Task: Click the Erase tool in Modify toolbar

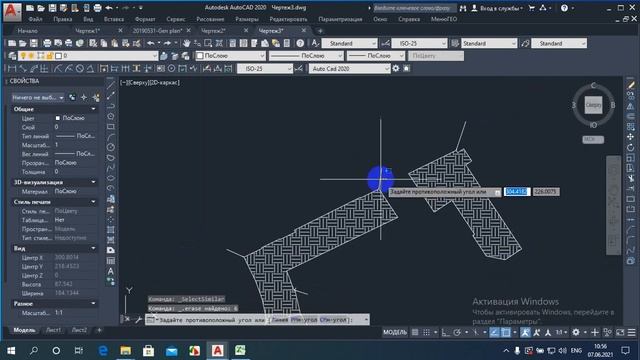Action: coord(631,85)
